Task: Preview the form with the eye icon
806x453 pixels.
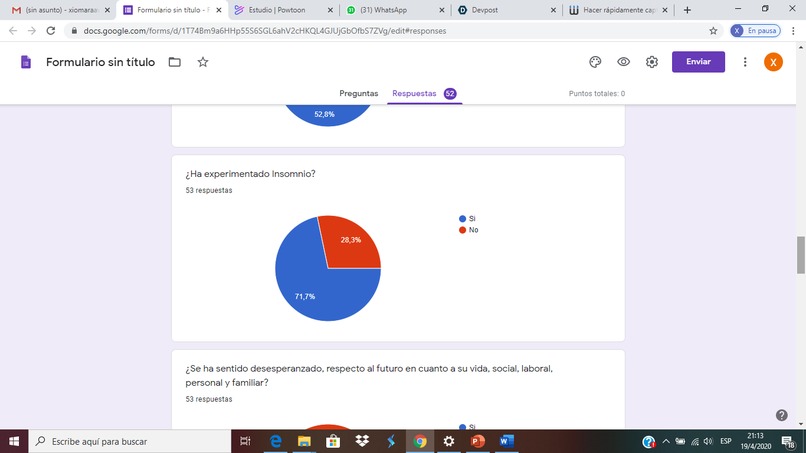Action: click(624, 62)
